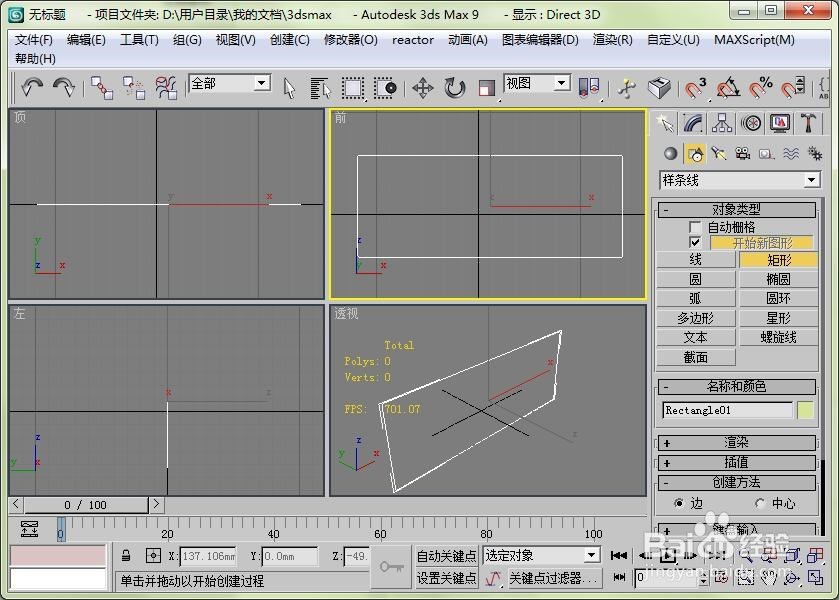Select Lights category icon
This screenshot has height=600, width=839.
pyautogui.click(x=719, y=154)
